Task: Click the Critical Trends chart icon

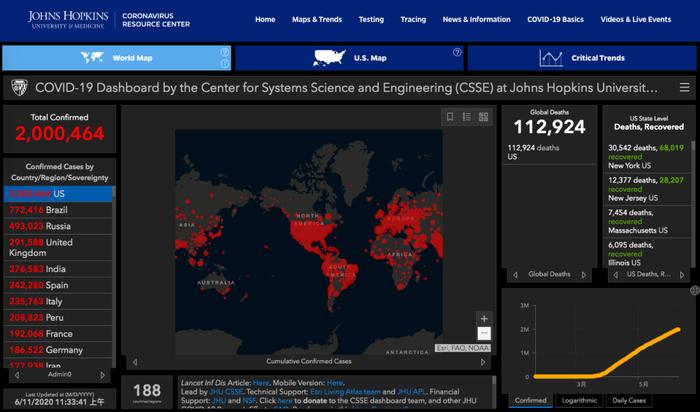Action: tap(550, 58)
